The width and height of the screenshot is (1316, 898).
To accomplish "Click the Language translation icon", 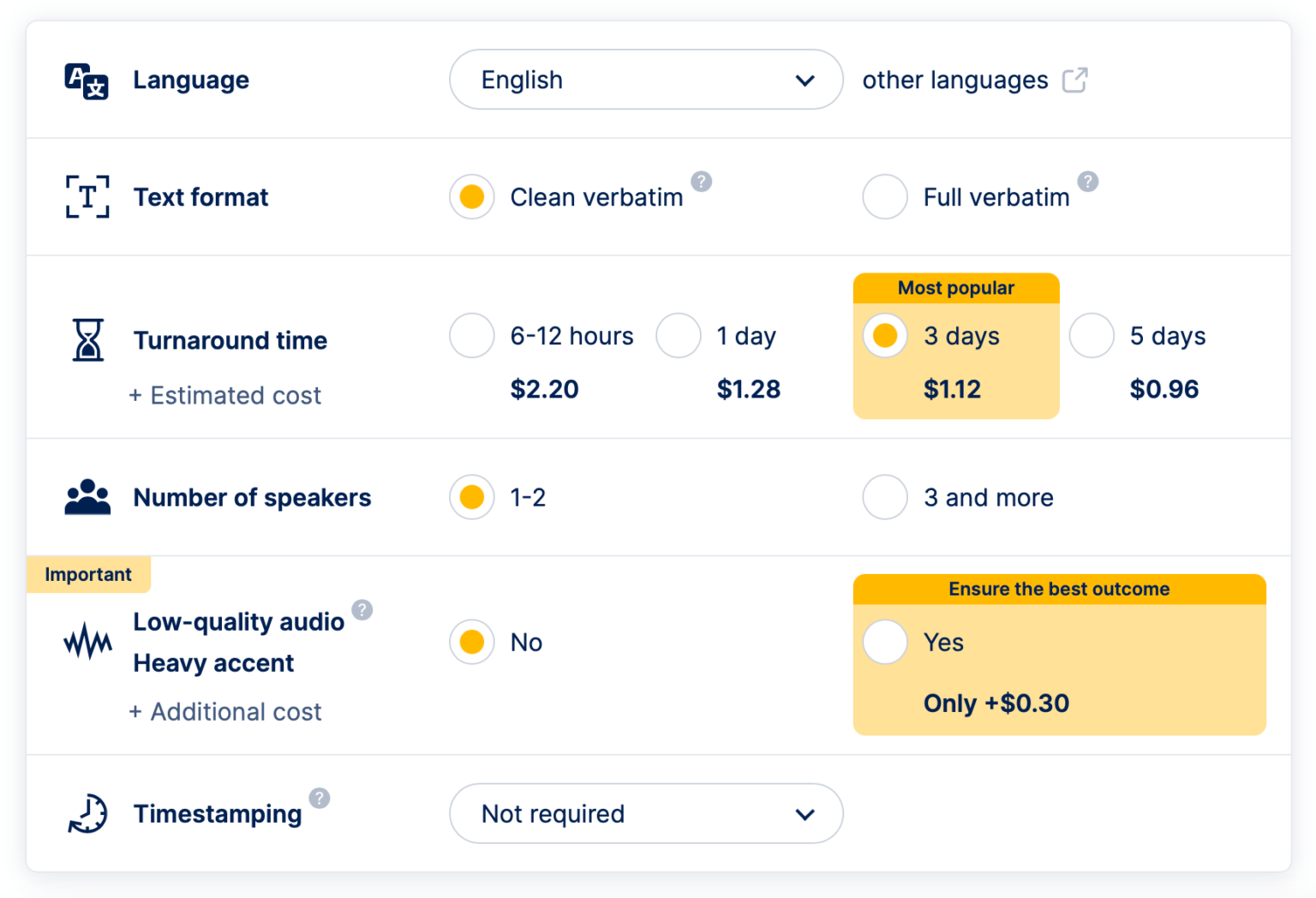I will pos(86,80).
